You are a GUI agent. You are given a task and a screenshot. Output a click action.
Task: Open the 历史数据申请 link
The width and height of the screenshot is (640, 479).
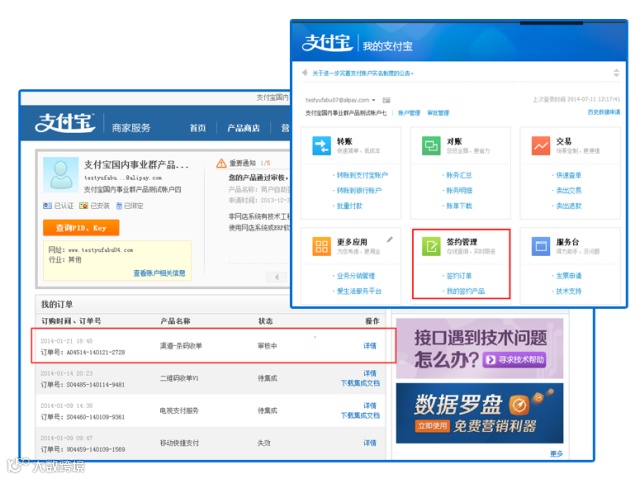click(x=604, y=112)
